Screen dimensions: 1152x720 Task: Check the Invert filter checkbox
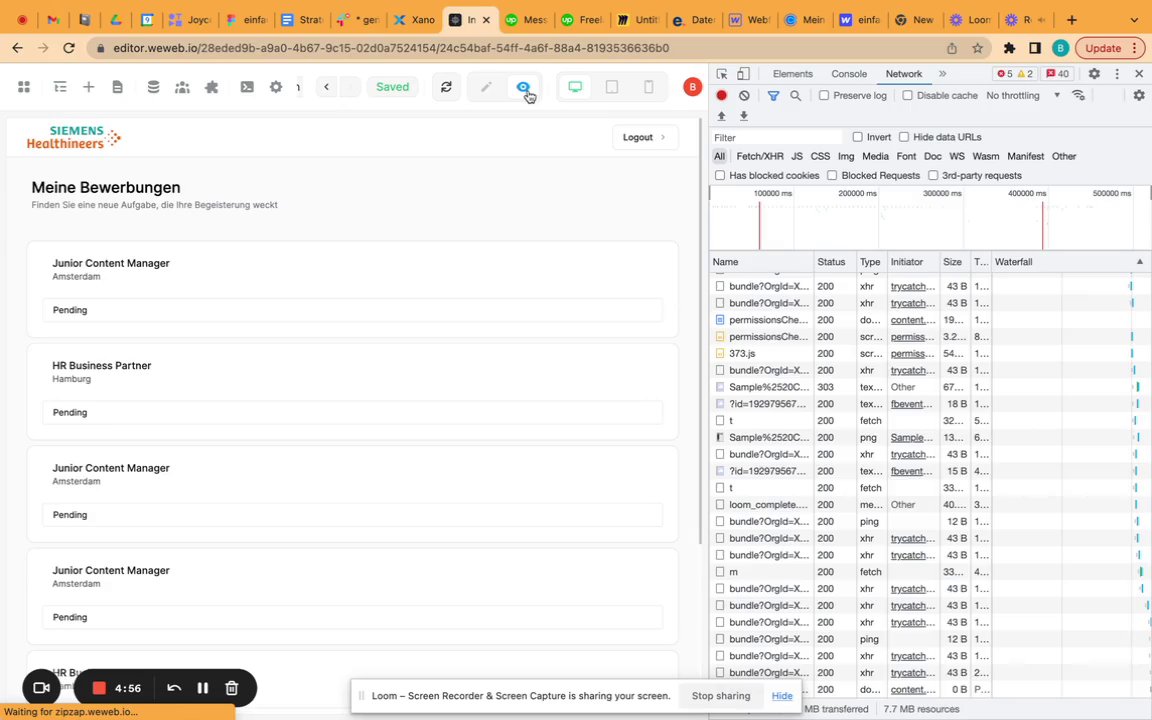pos(857,137)
